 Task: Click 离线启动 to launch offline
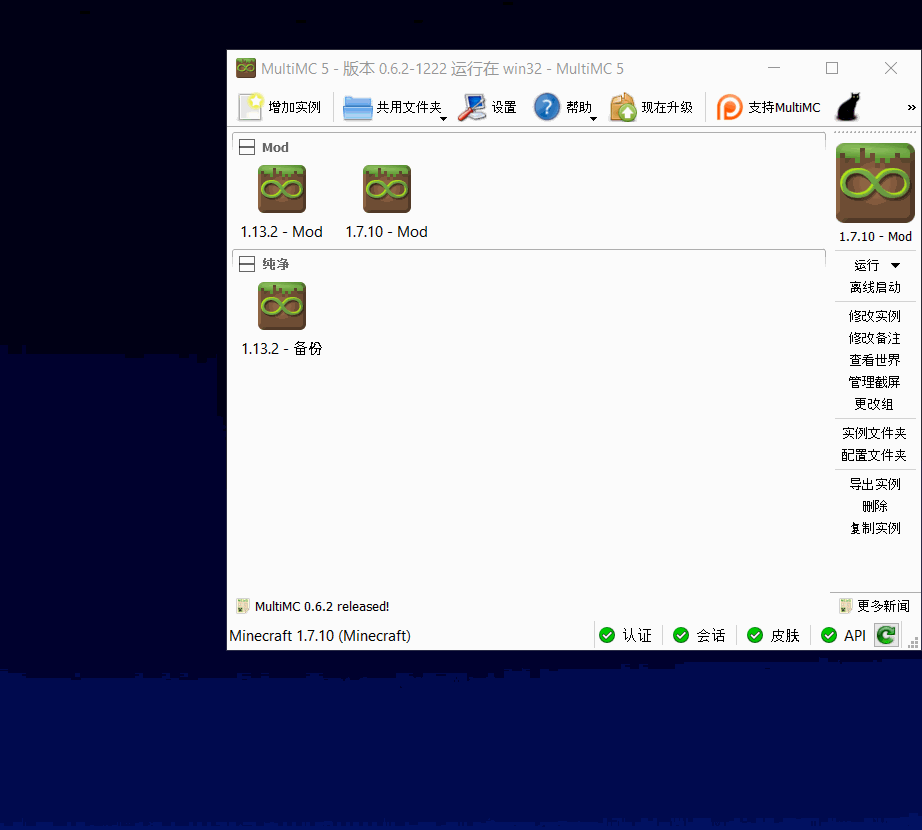pos(875,287)
